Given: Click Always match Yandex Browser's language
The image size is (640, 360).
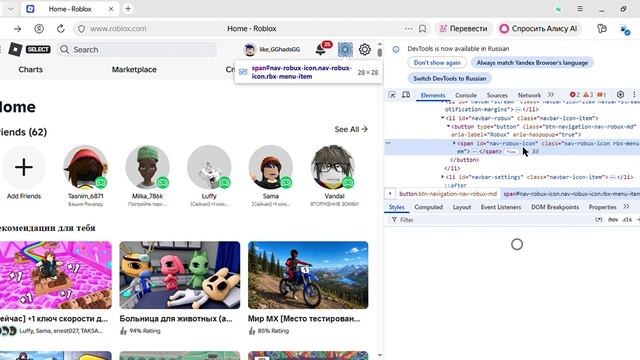Looking at the screenshot, I should click(x=532, y=63).
